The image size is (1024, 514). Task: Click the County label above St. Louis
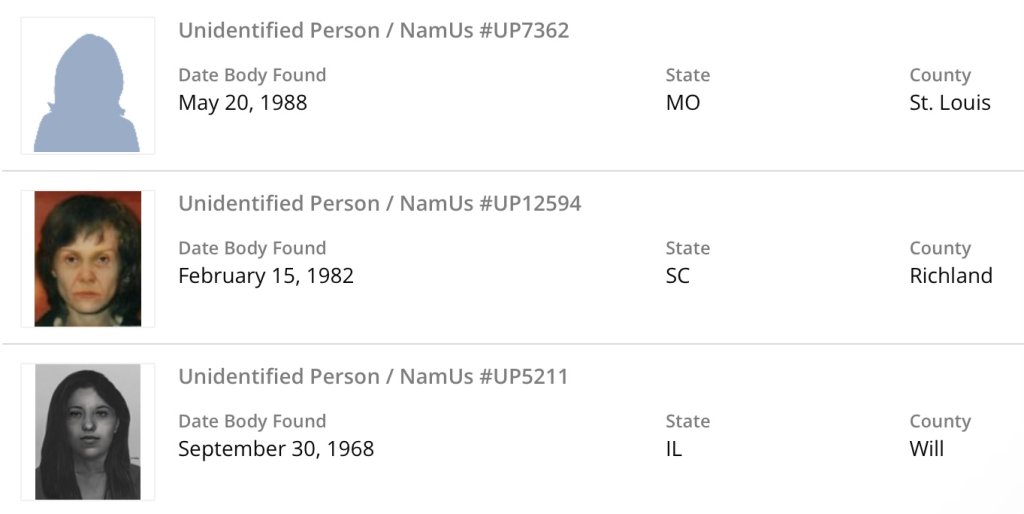pos(940,75)
